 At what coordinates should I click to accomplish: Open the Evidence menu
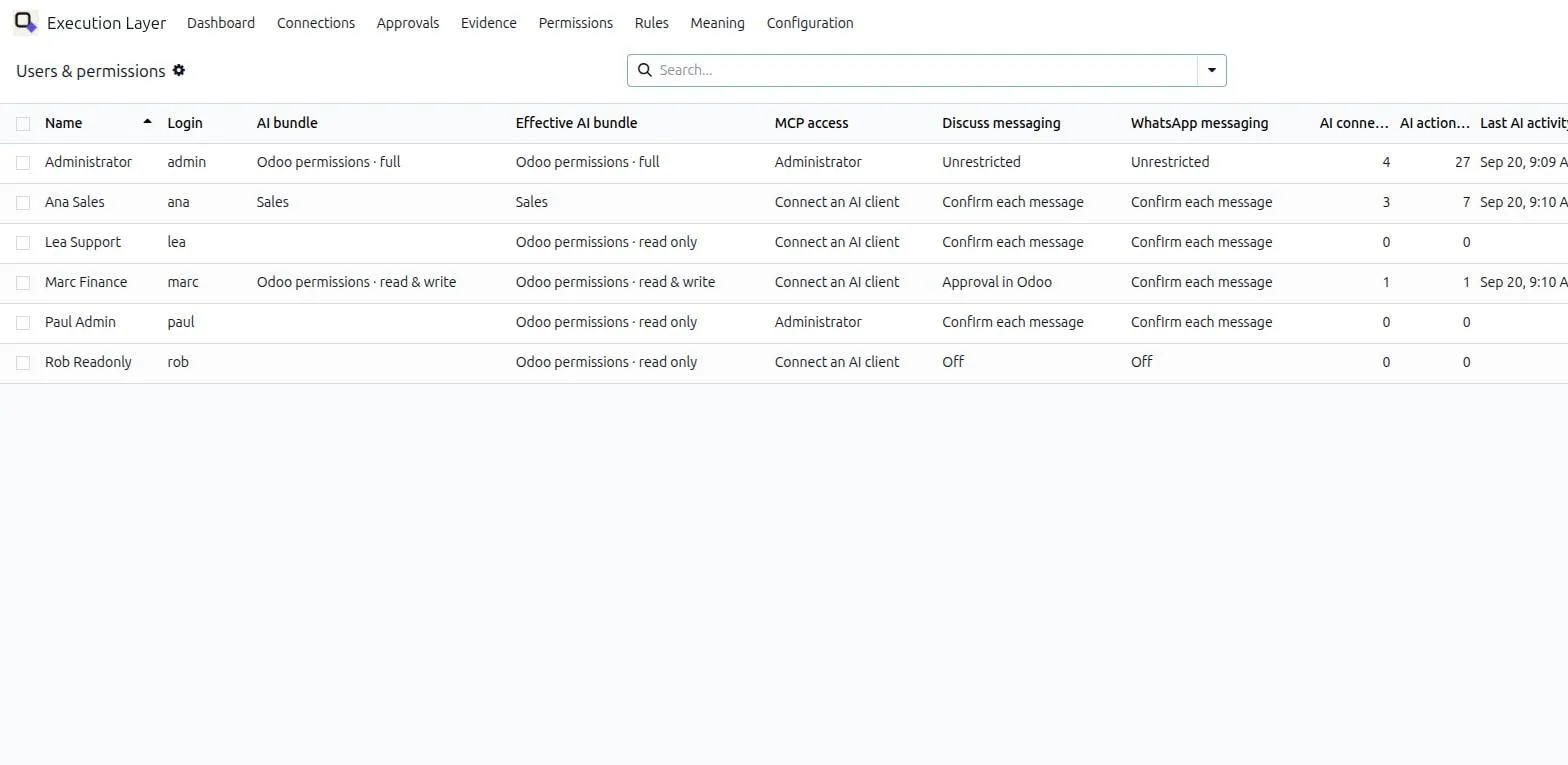489,23
